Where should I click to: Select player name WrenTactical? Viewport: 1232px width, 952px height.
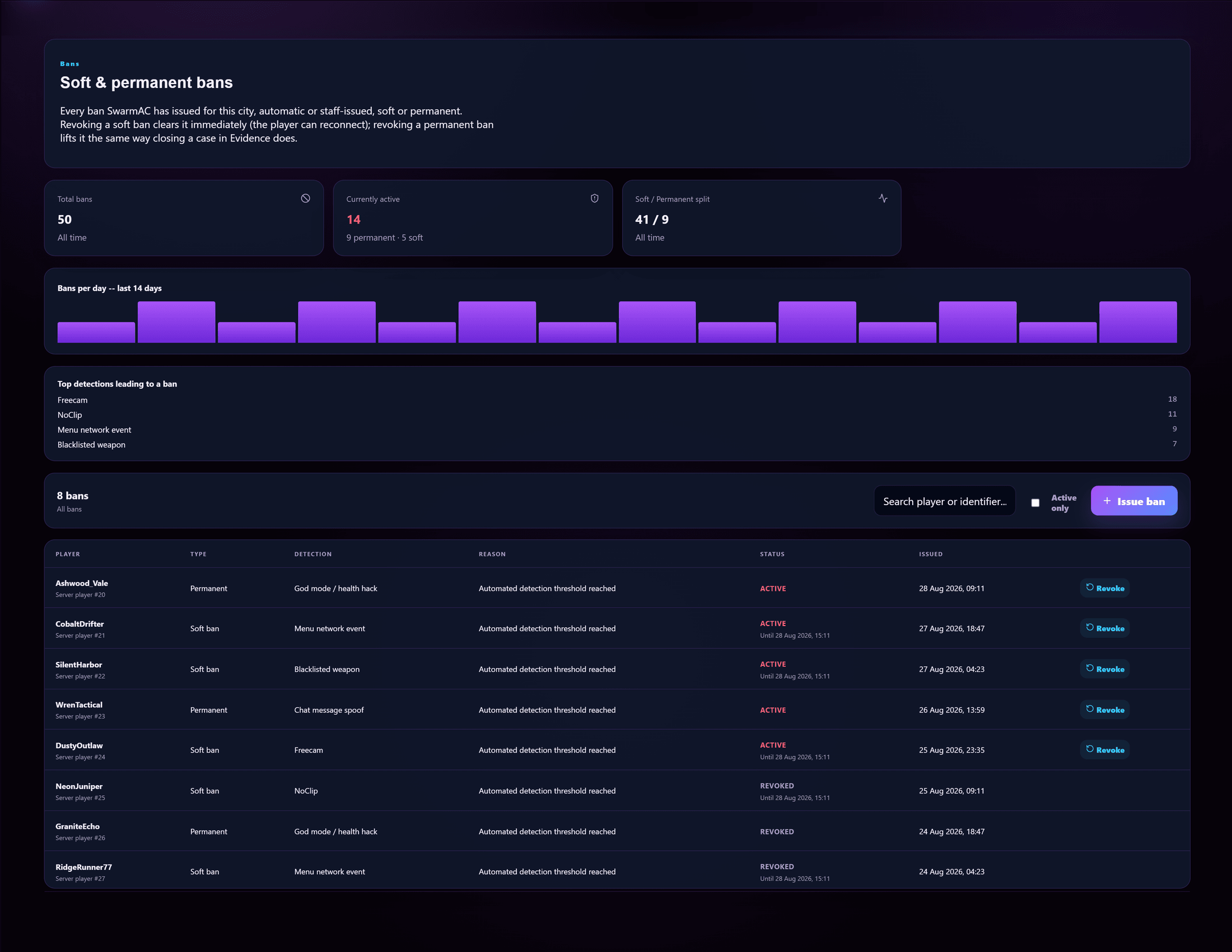pyautogui.click(x=78, y=704)
